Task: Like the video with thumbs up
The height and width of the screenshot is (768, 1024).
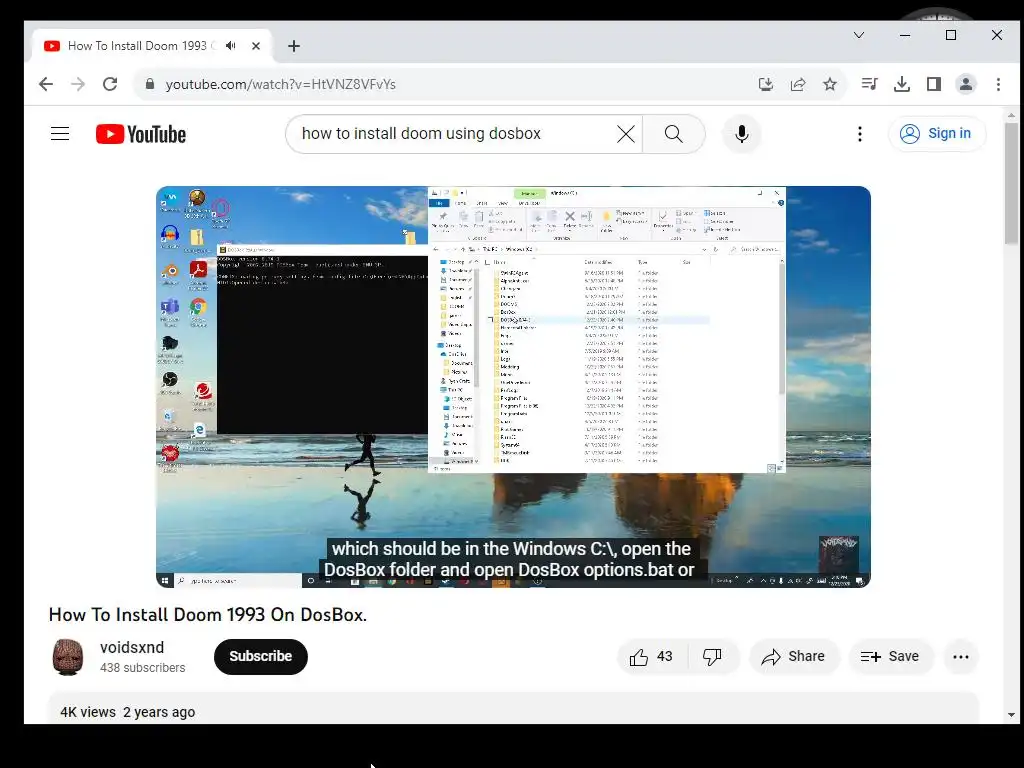Action: tap(651, 656)
